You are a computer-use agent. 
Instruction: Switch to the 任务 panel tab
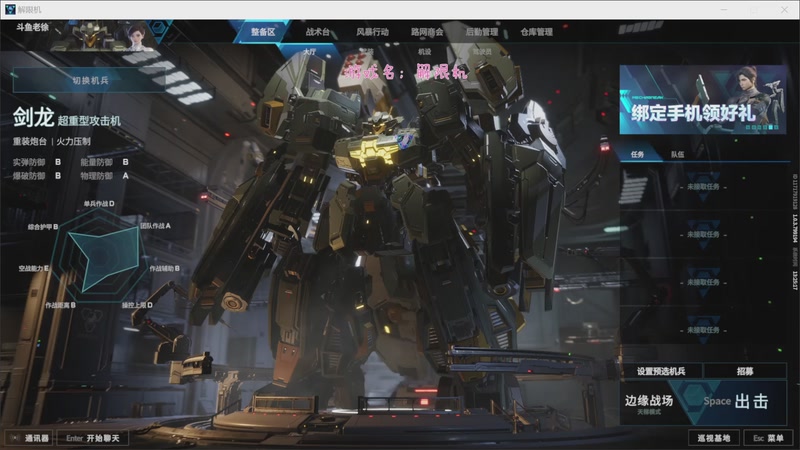click(637, 154)
